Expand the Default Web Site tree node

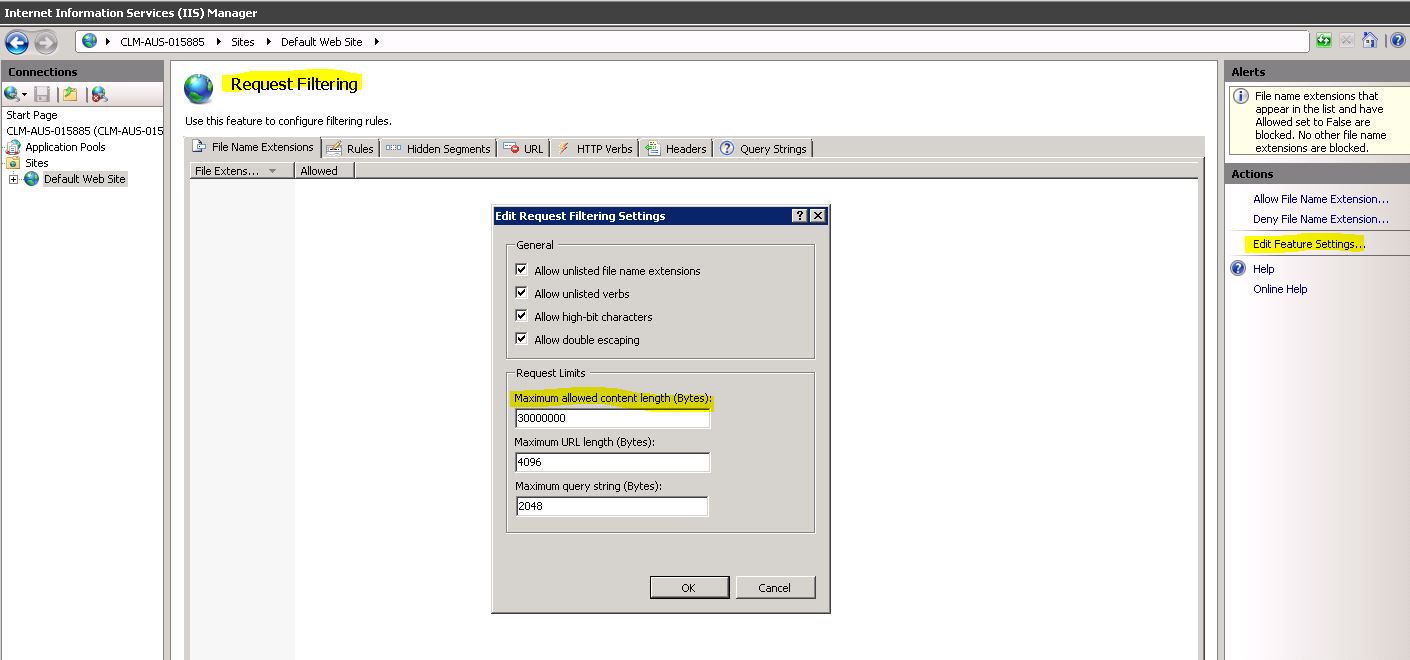coord(13,179)
